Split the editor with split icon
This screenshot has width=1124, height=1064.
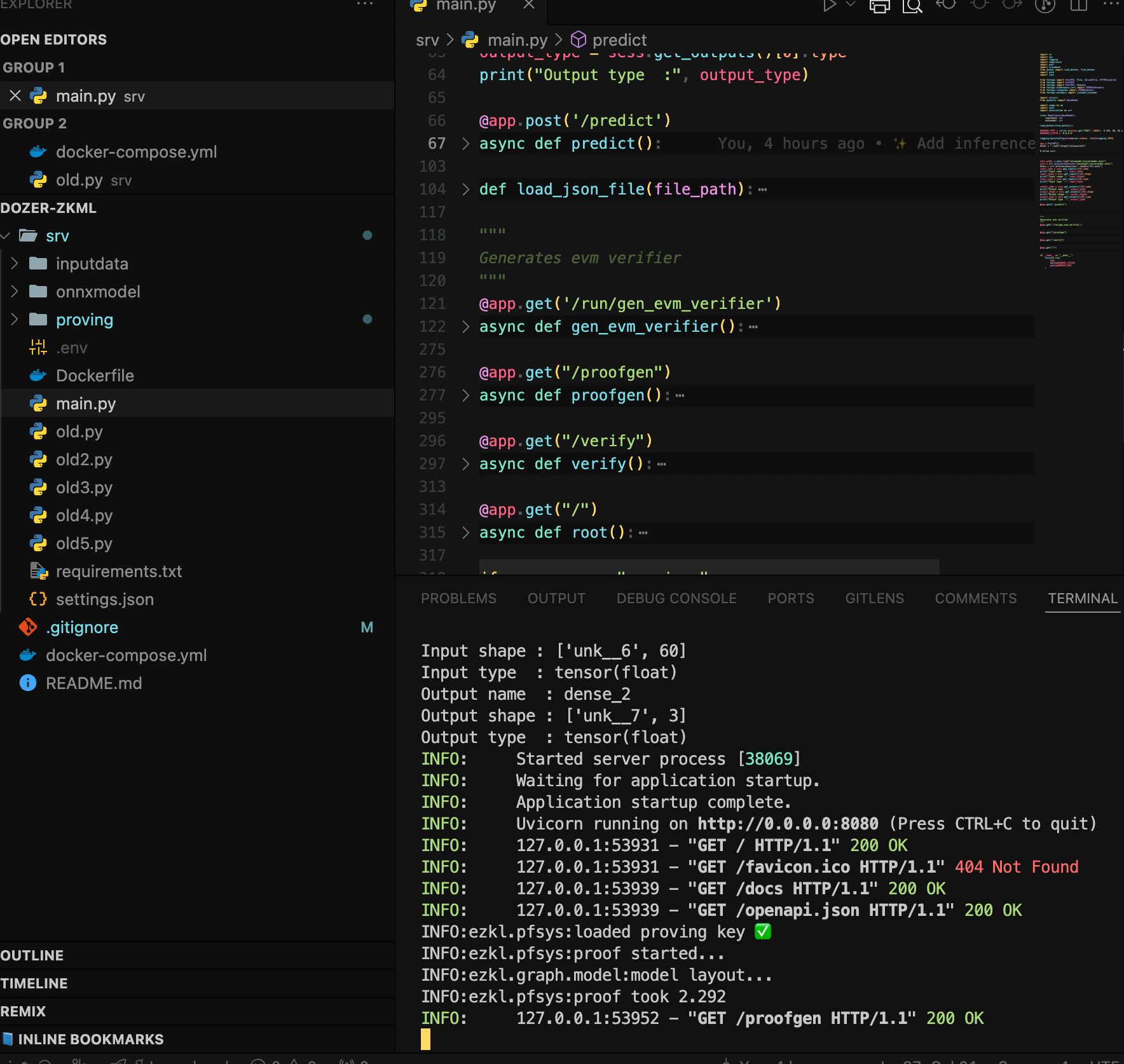pos(1079,6)
